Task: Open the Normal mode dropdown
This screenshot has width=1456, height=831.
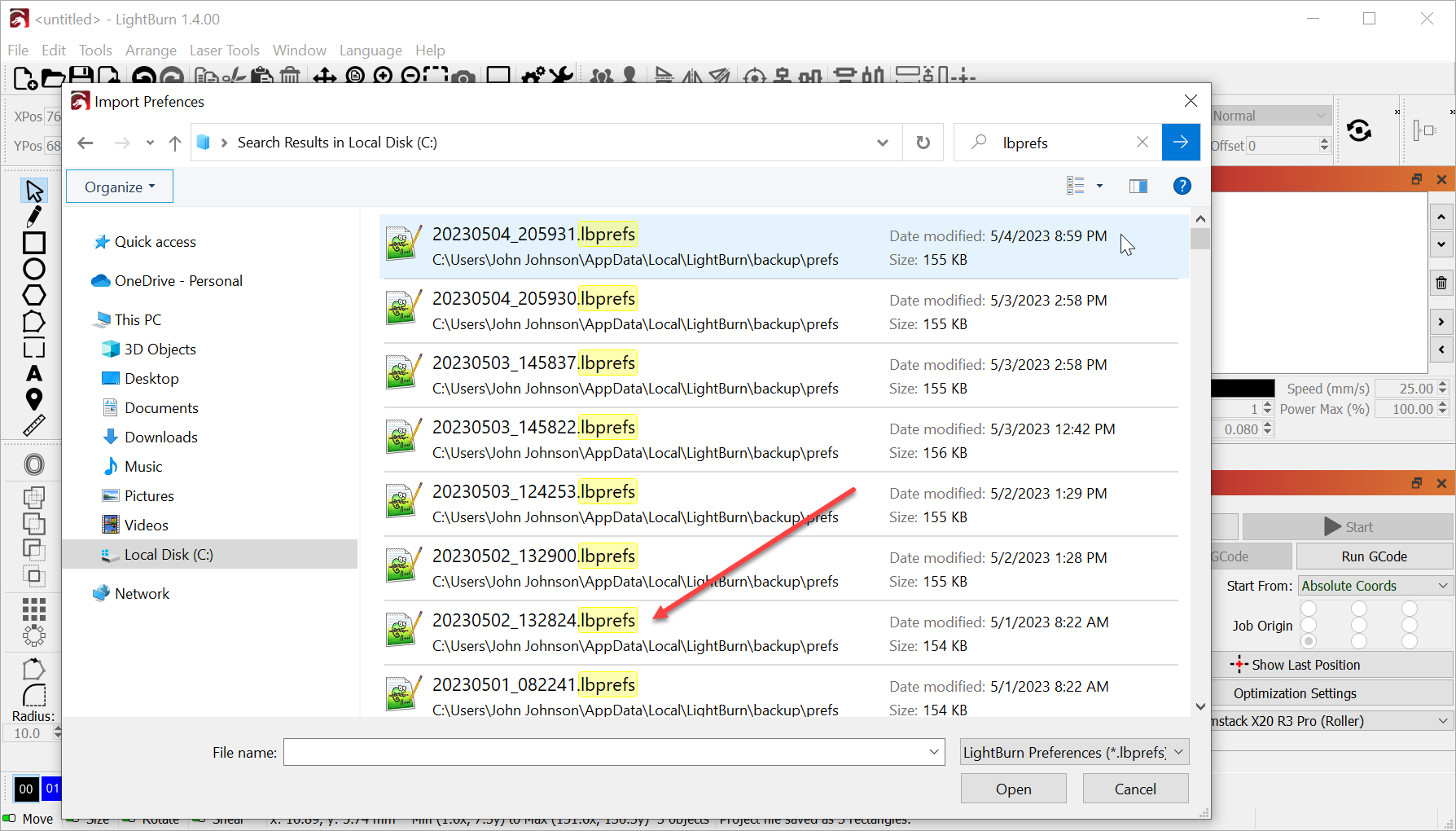Action: (1270, 116)
